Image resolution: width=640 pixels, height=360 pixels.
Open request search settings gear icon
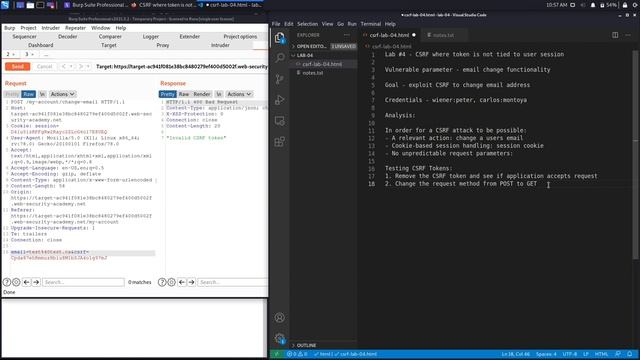pyautogui.click(x=16, y=282)
